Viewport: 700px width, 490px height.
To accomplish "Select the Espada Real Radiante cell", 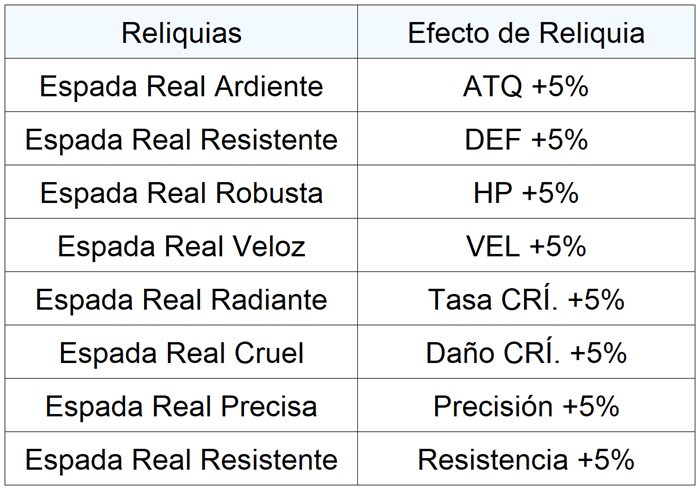I will click(181, 300).
